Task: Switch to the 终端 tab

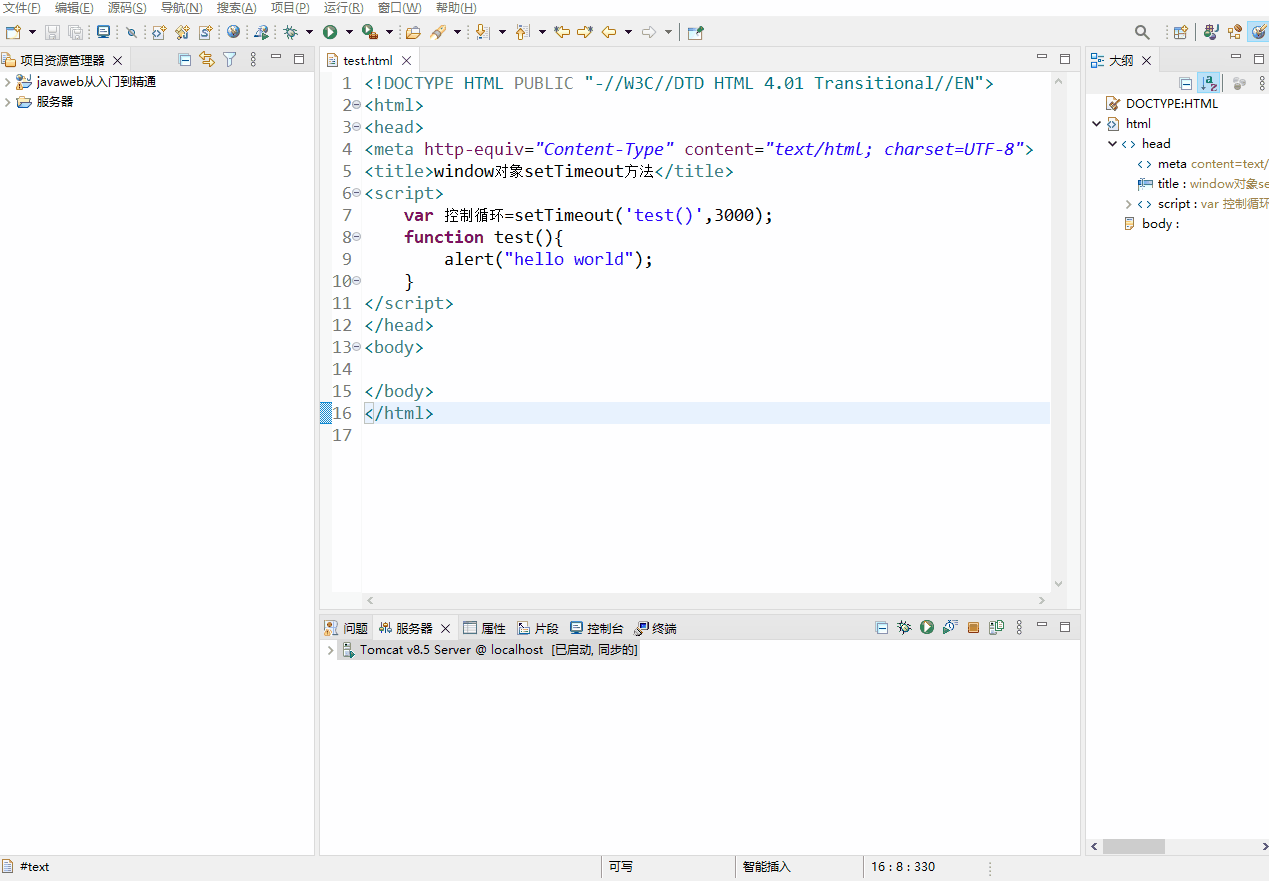Action: pyautogui.click(x=656, y=628)
